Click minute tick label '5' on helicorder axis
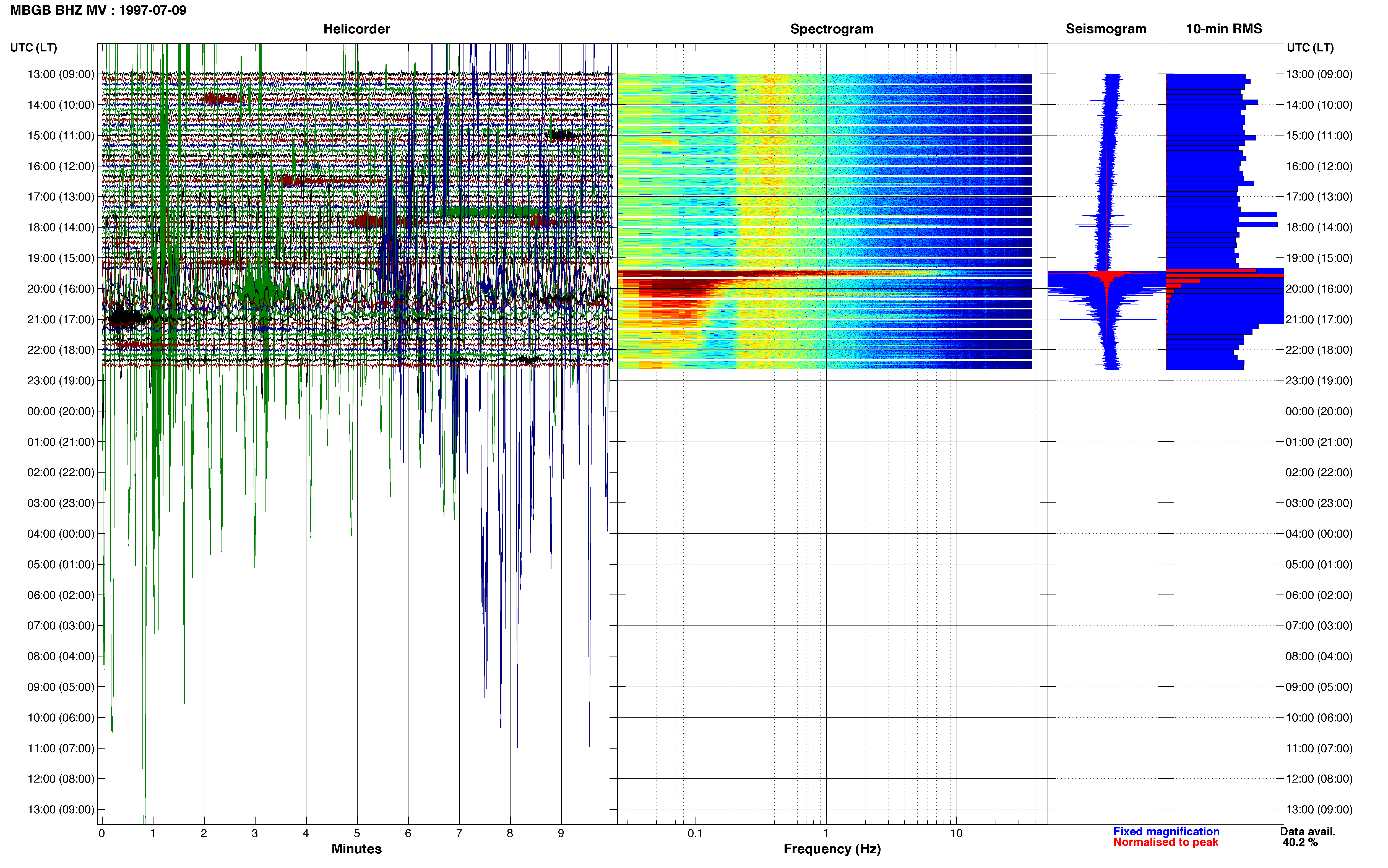Viewport: 1388px width, 868px height. pyautogui.click(x=357, y=833)
